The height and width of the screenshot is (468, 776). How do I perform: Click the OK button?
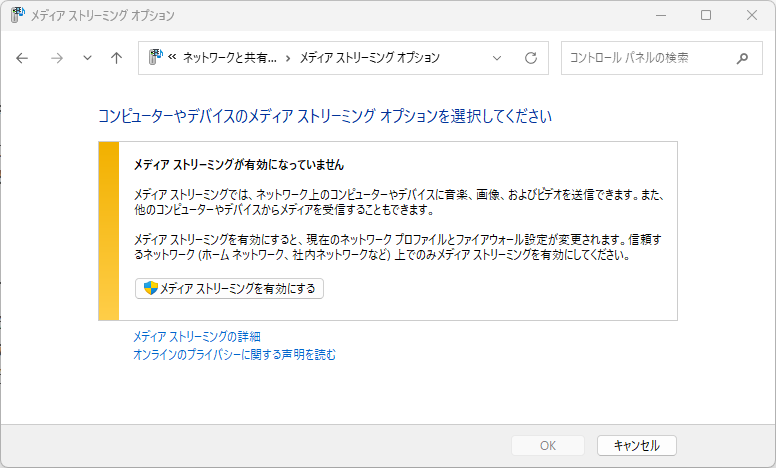pos(547,445)
